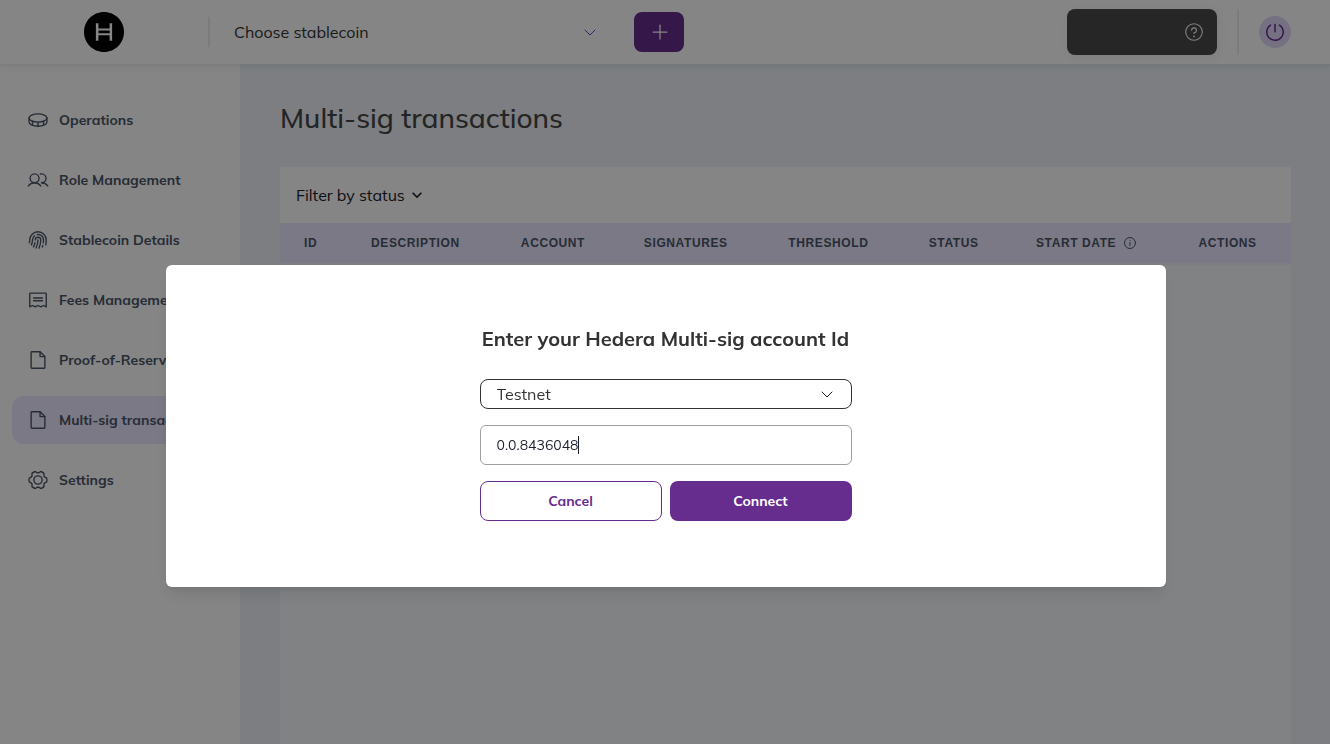
Task: Select the Fees Management icon
Action: [37, 300]
